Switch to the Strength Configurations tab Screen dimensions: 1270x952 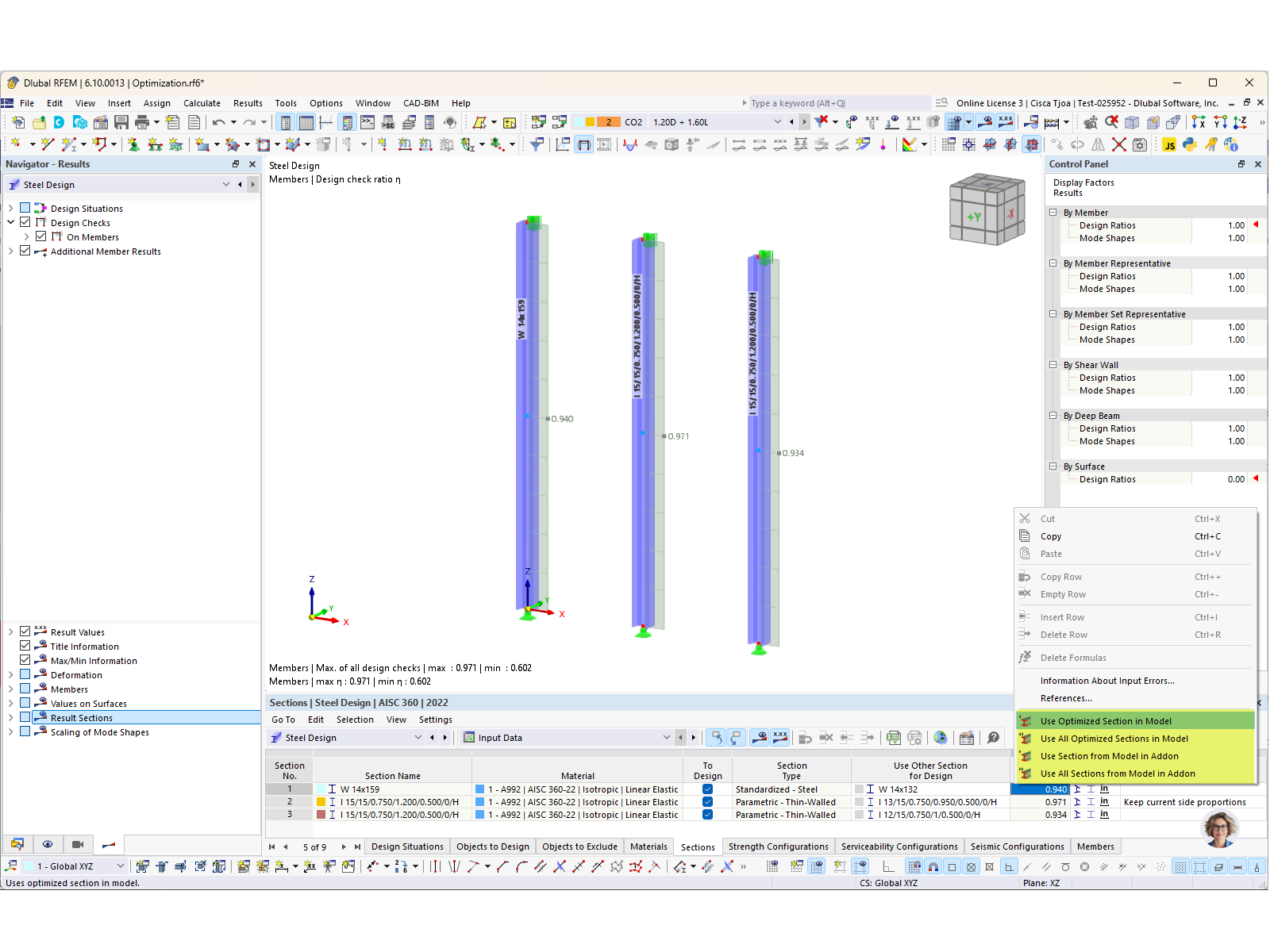[x=778, y=846]
